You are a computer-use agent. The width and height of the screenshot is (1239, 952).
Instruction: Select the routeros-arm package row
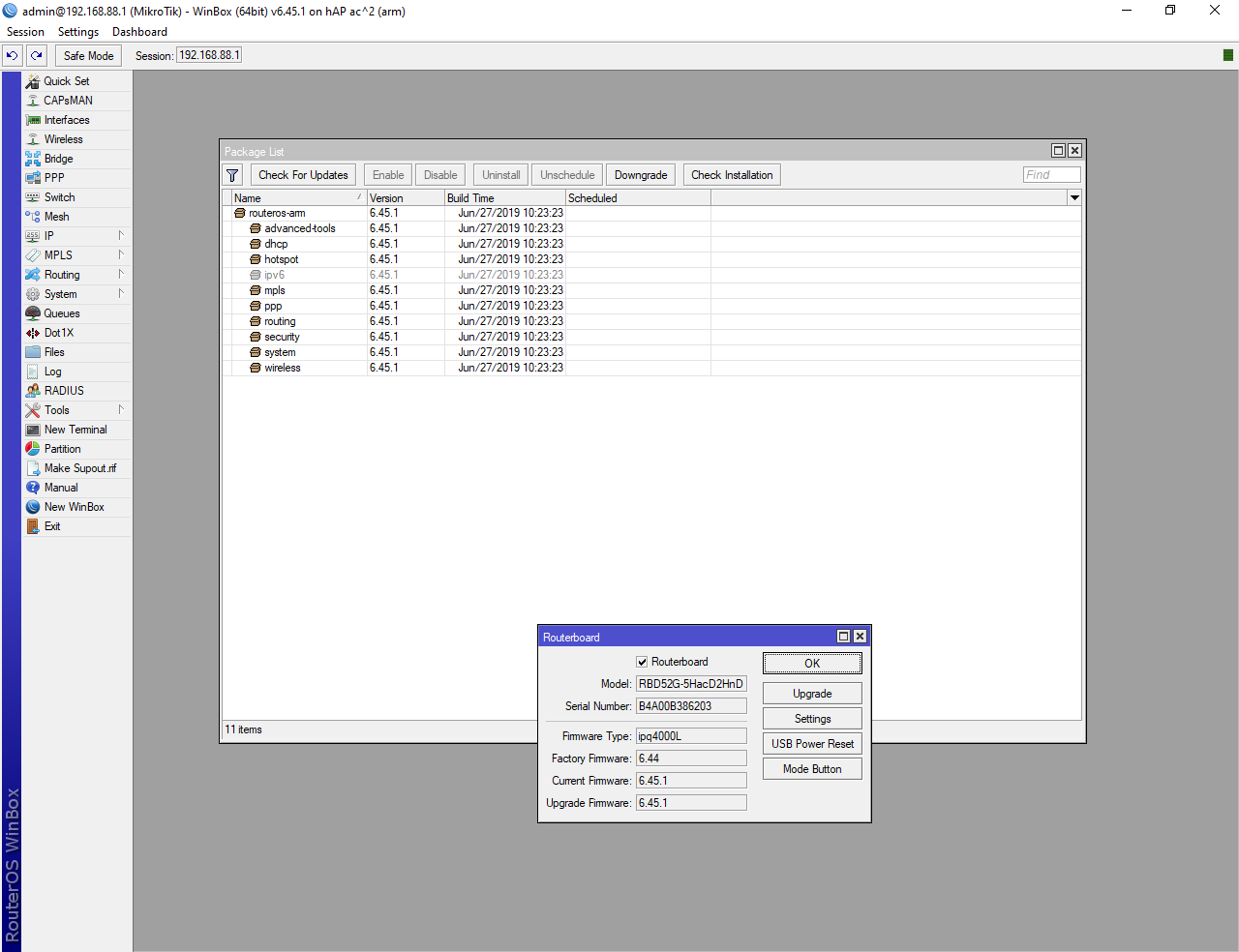tap(651, 213)
